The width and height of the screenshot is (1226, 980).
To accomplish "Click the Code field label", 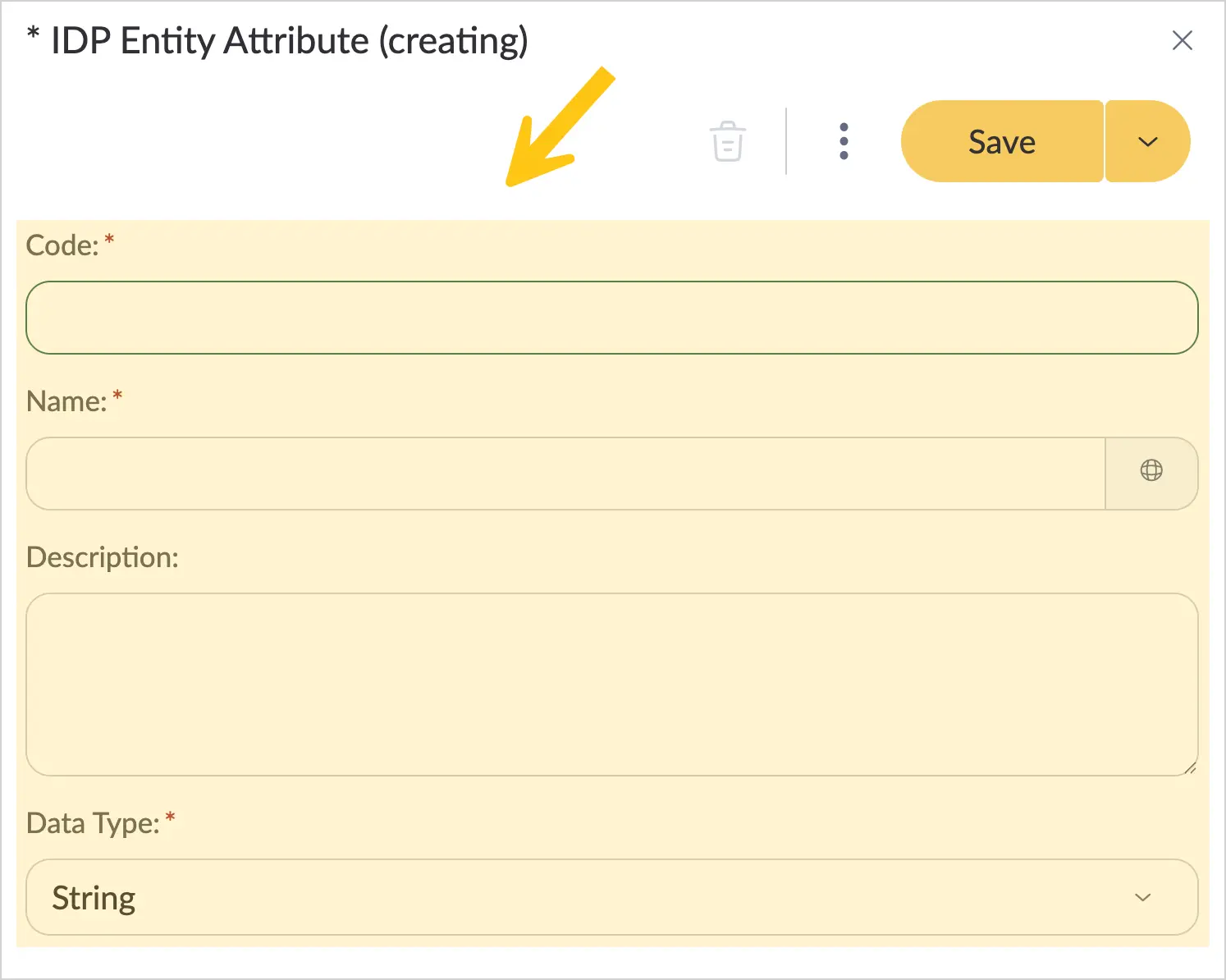I will click(62, 245).
